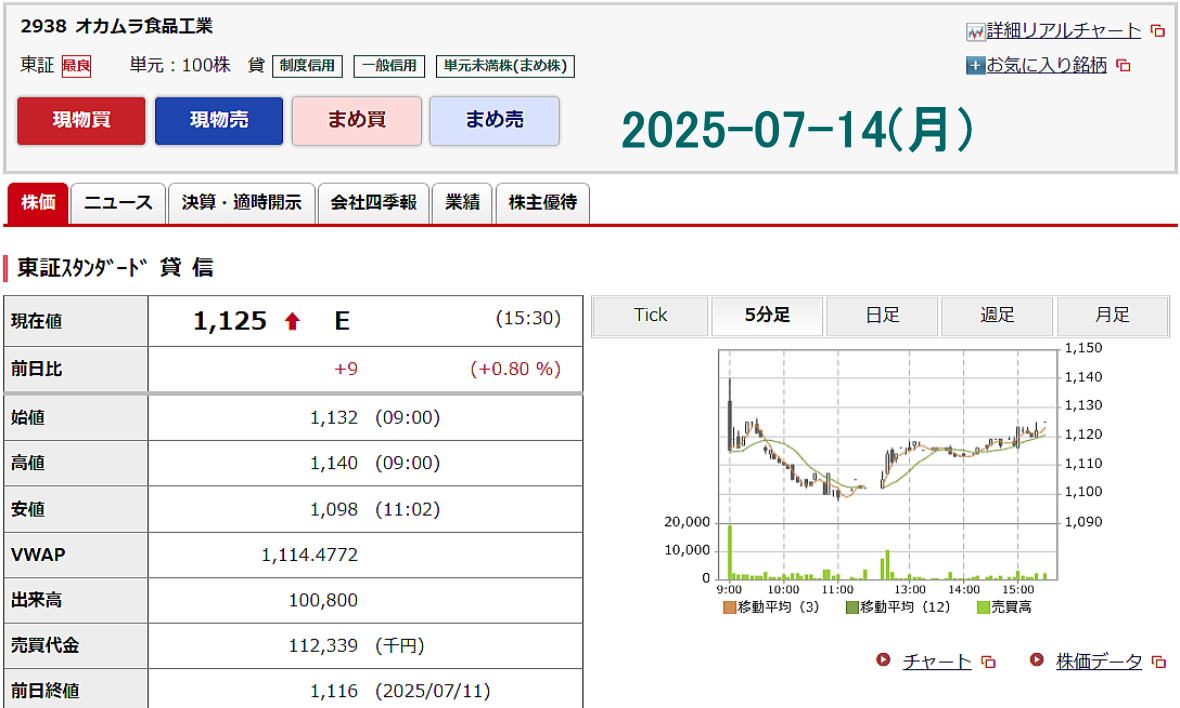Click the VWAP value 1,114.4772
The height and width of the screenshot is (708, 1180).
click(309, 555)
